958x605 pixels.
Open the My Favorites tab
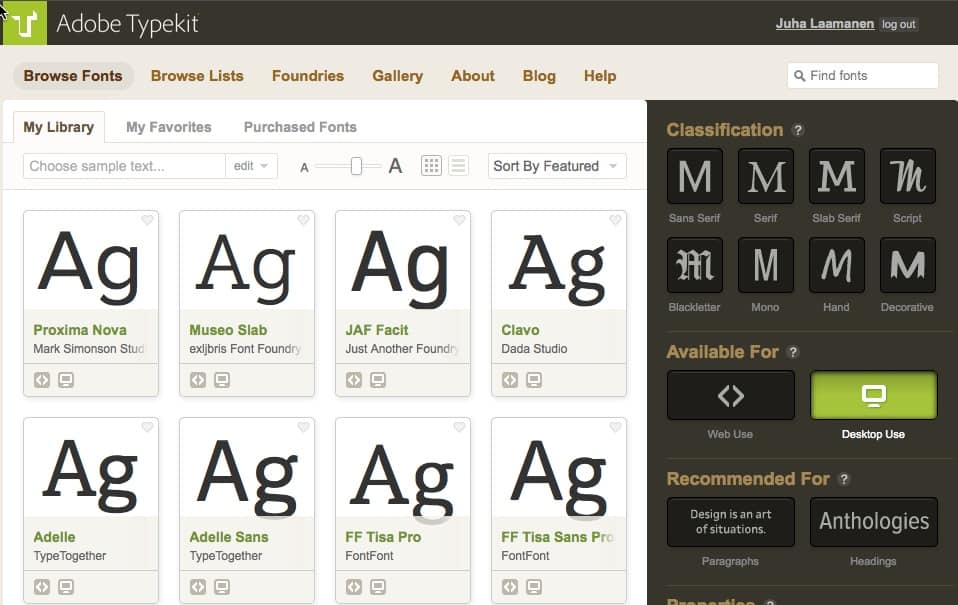click(x=169, y=127)
